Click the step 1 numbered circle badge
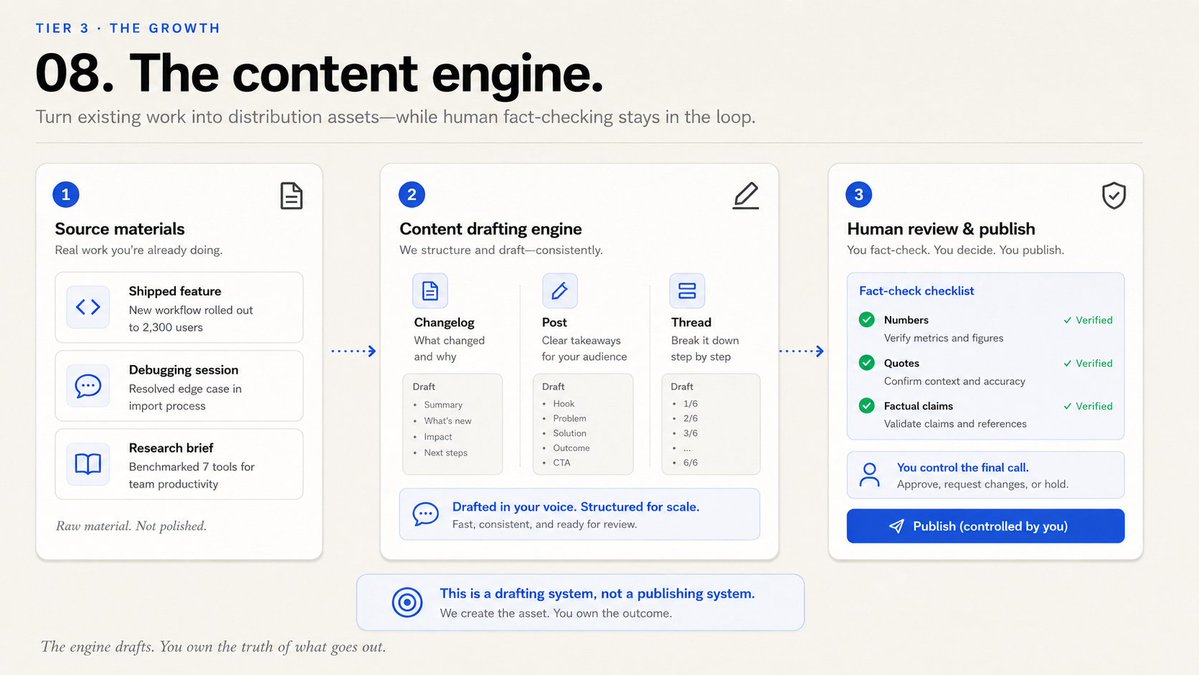Screen dimensions: 1199x675 66,194
